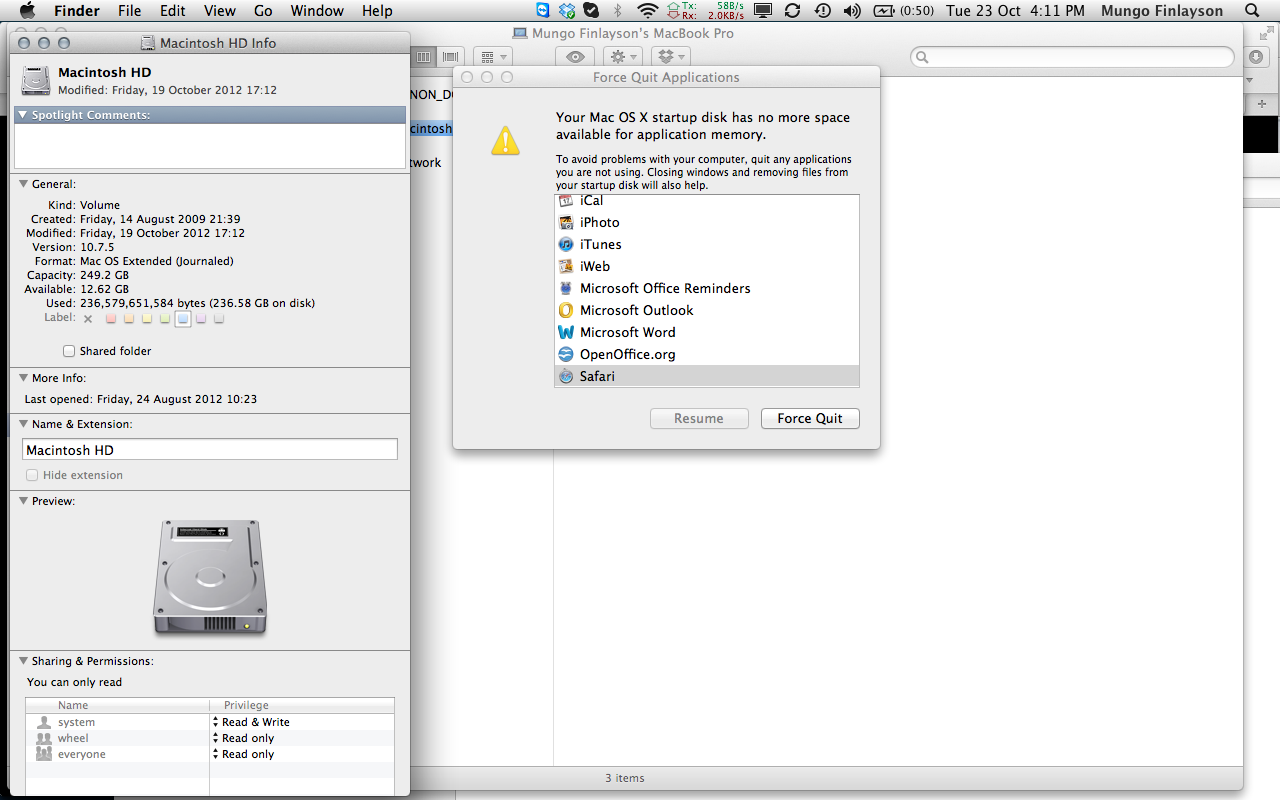
Task: Collapse the Sharing & Permissions section
Action: pyautogui.click(x=23, y=661)
